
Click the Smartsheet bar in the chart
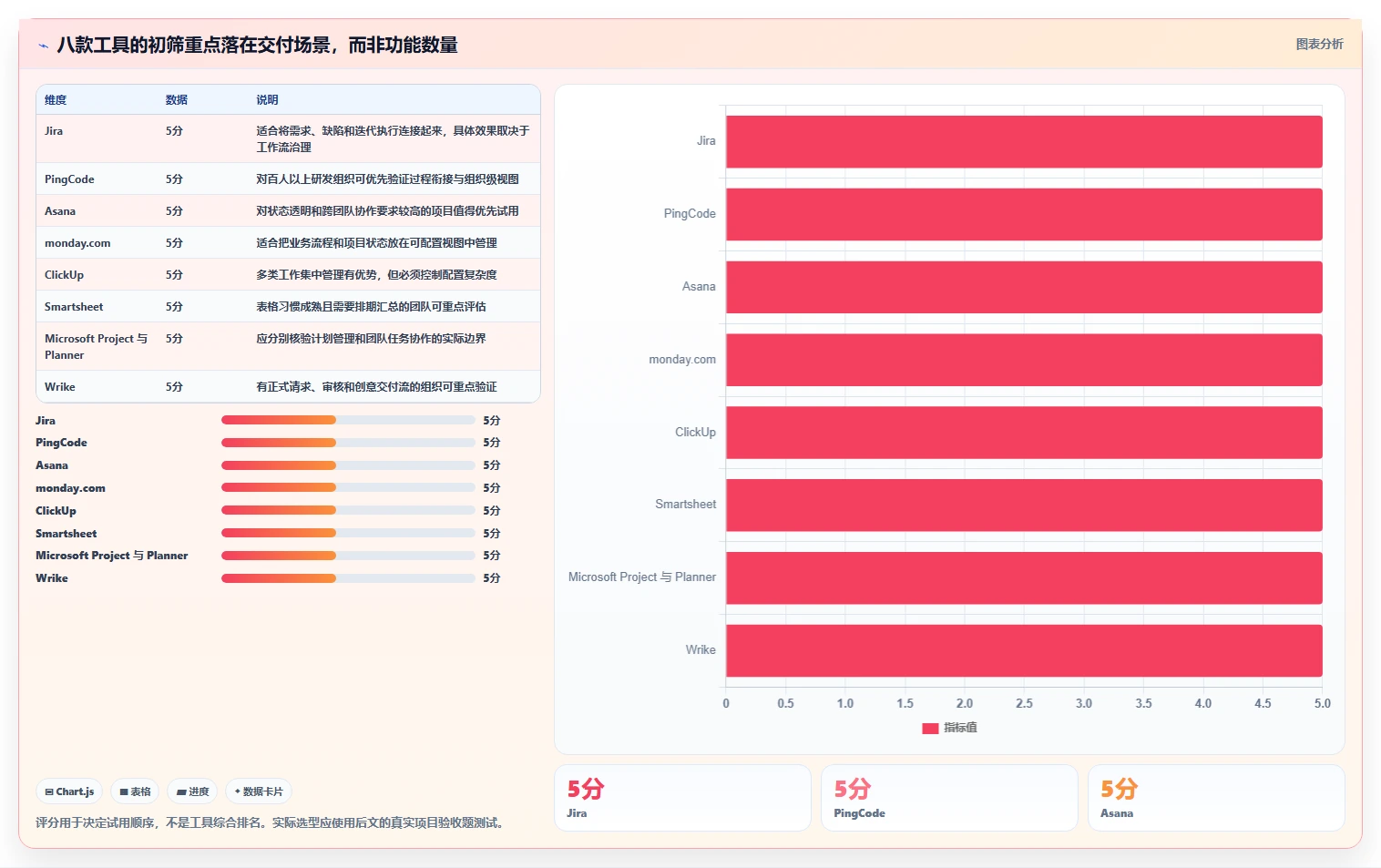pyautogui.click(x=1024, y=505)
